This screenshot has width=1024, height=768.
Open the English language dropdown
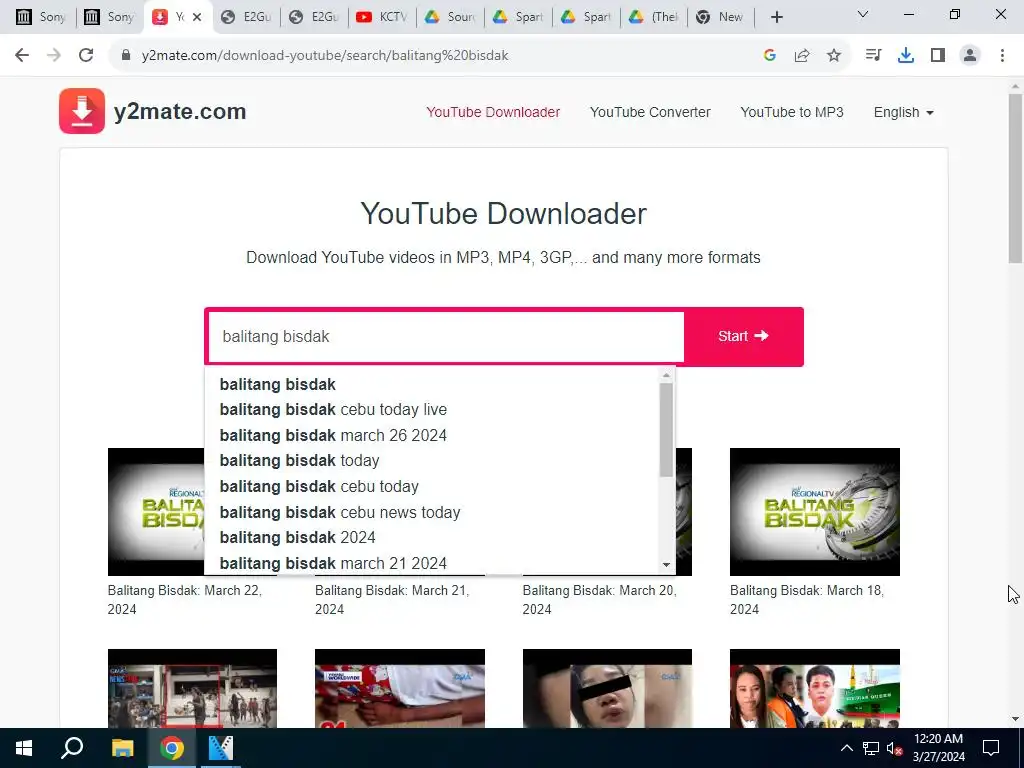pos(904,112)
